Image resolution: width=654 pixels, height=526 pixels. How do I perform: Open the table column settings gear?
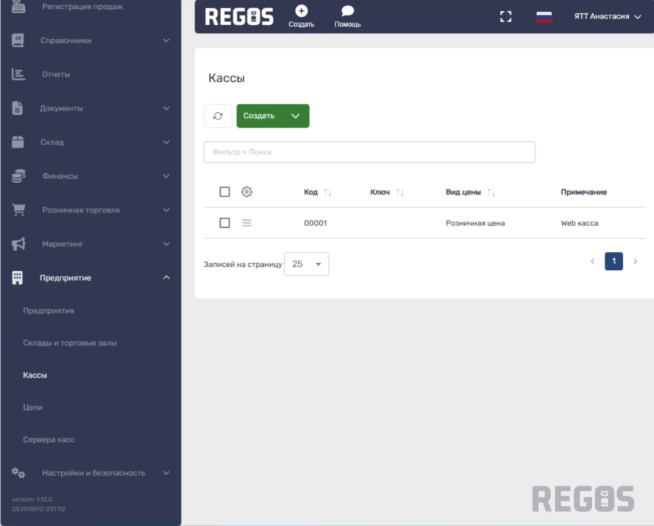(x=247, y=192)
